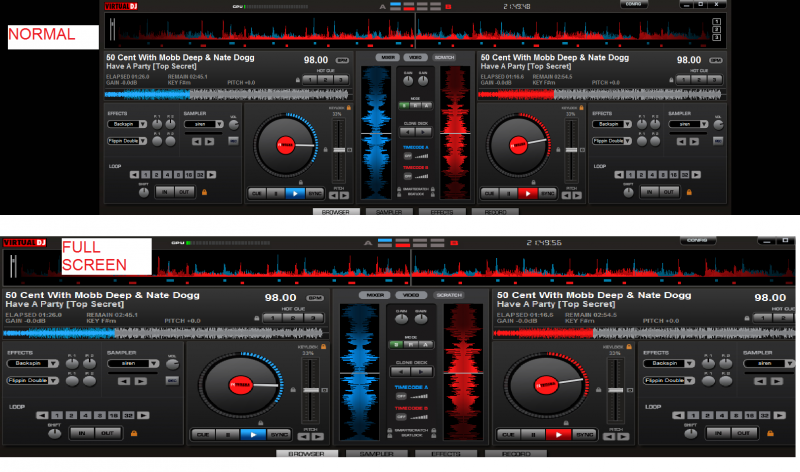Click the left deck SYNC button in the full screen window
The image size is (800, 472).
point(279,435)
